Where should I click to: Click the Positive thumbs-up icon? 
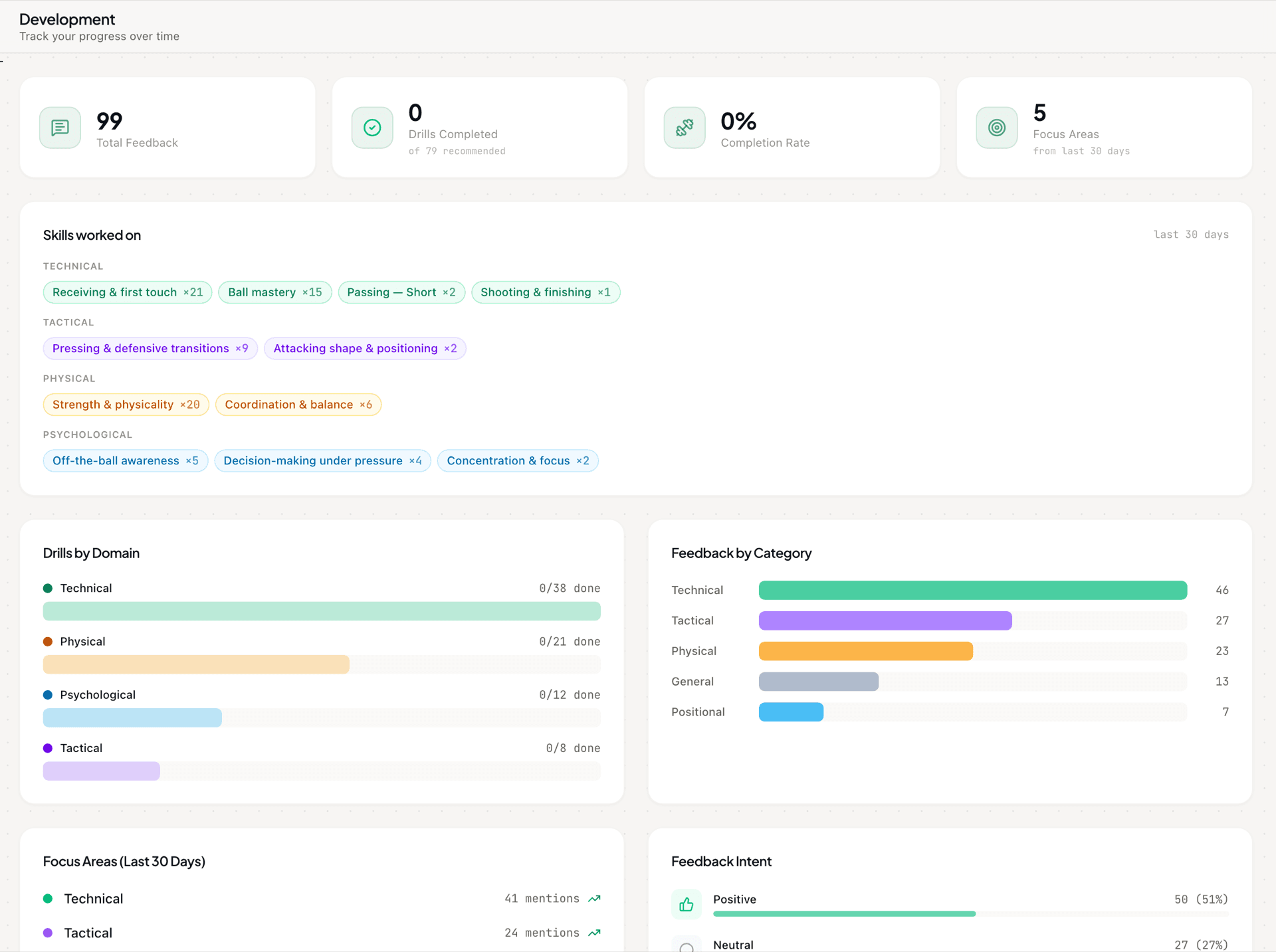coord(687,904)
